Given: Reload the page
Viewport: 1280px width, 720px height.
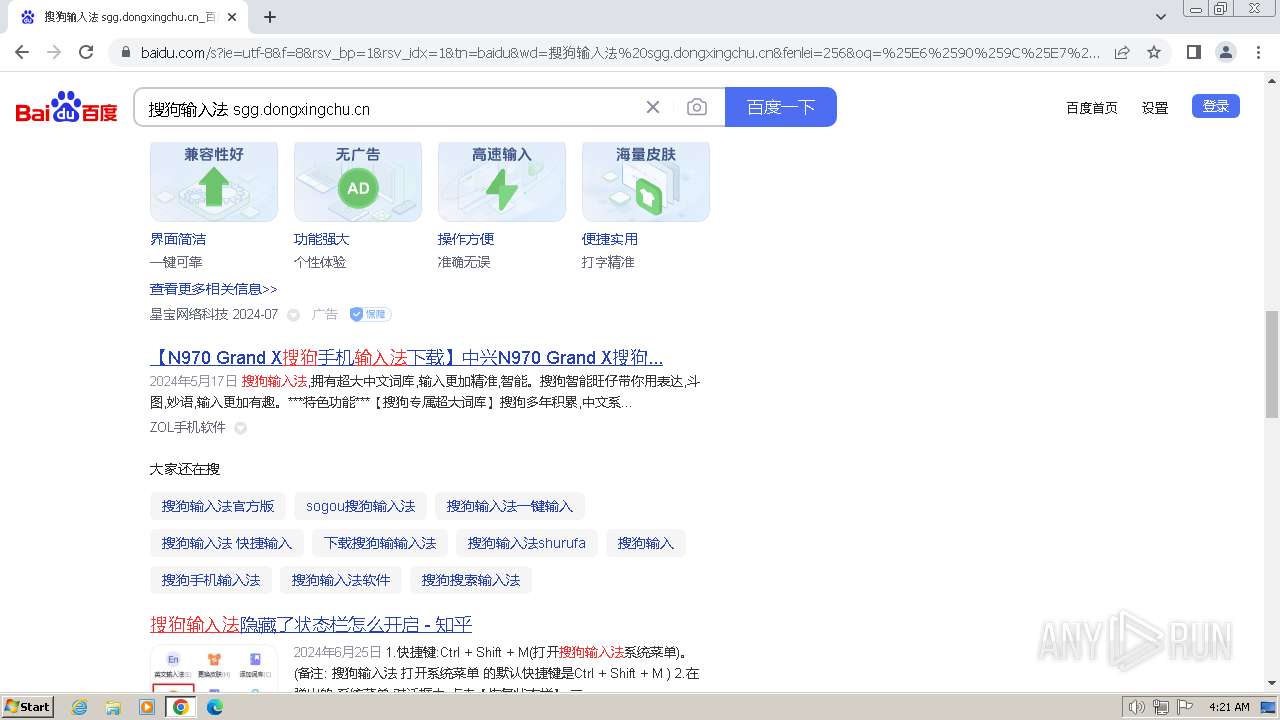Looking at the screenshot, I should click(x=86, y=52).
